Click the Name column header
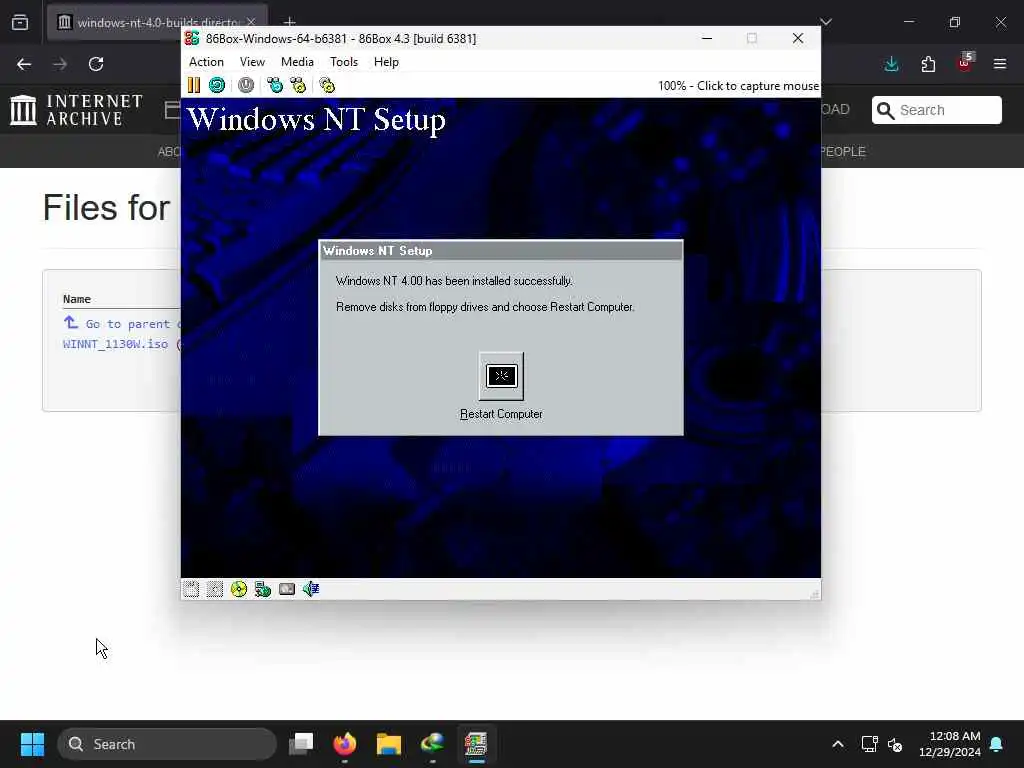 click(77, 299)
